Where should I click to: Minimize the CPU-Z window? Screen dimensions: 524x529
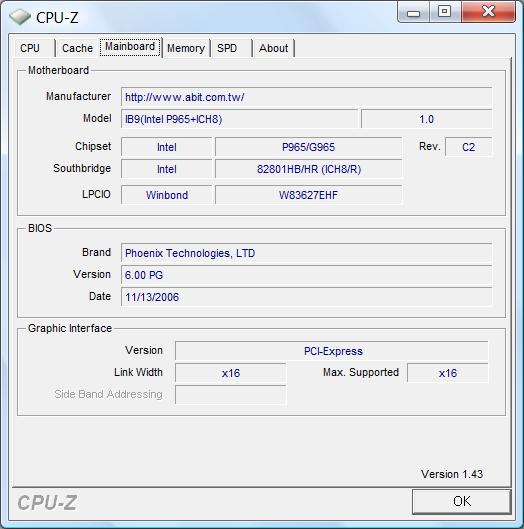point(414,12)
